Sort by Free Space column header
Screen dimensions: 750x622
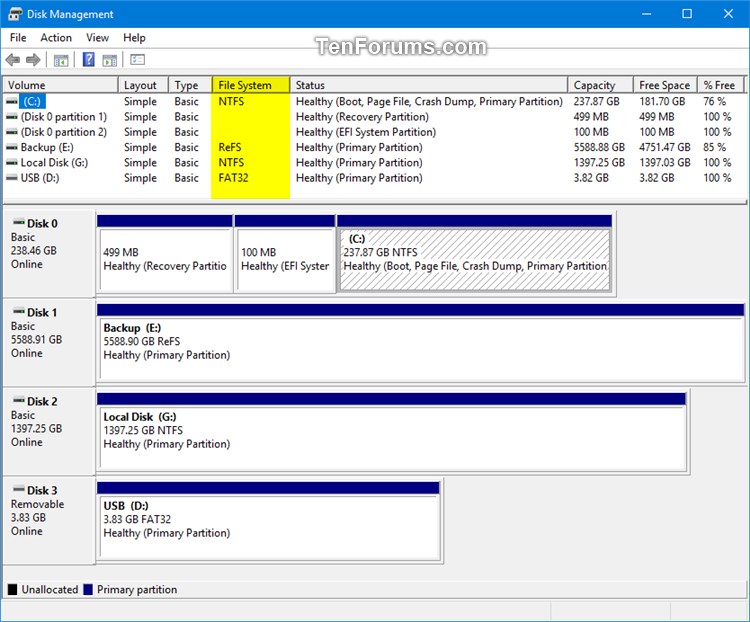coord(665,85)
